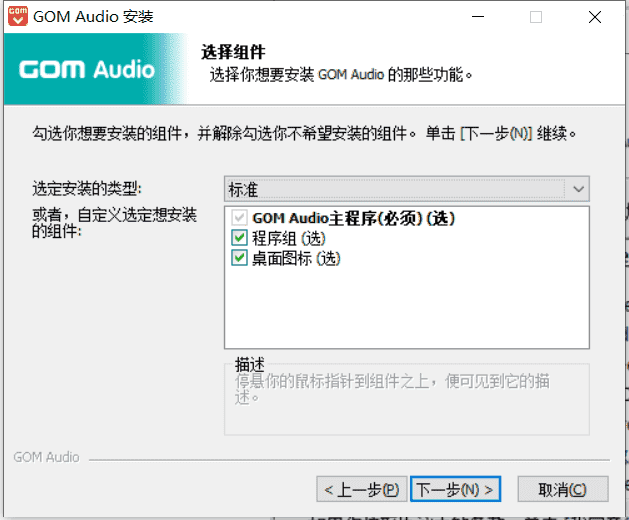629x520 pixels.
Task: Click the GOM Audio logo banner
Action: (95, 69)
